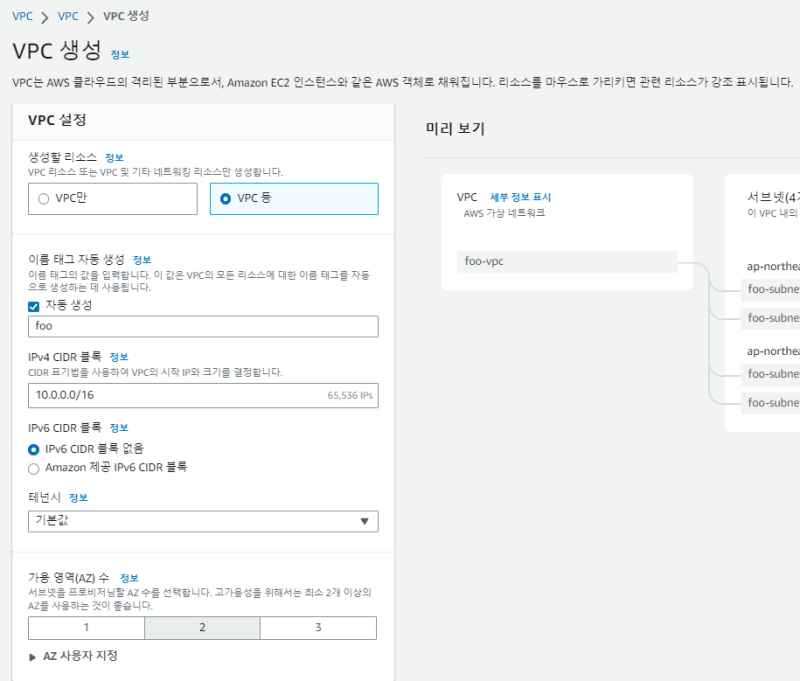Click the name tag input field
The height and width of the screenshot is (681, 800).
(x=203, y=327)
